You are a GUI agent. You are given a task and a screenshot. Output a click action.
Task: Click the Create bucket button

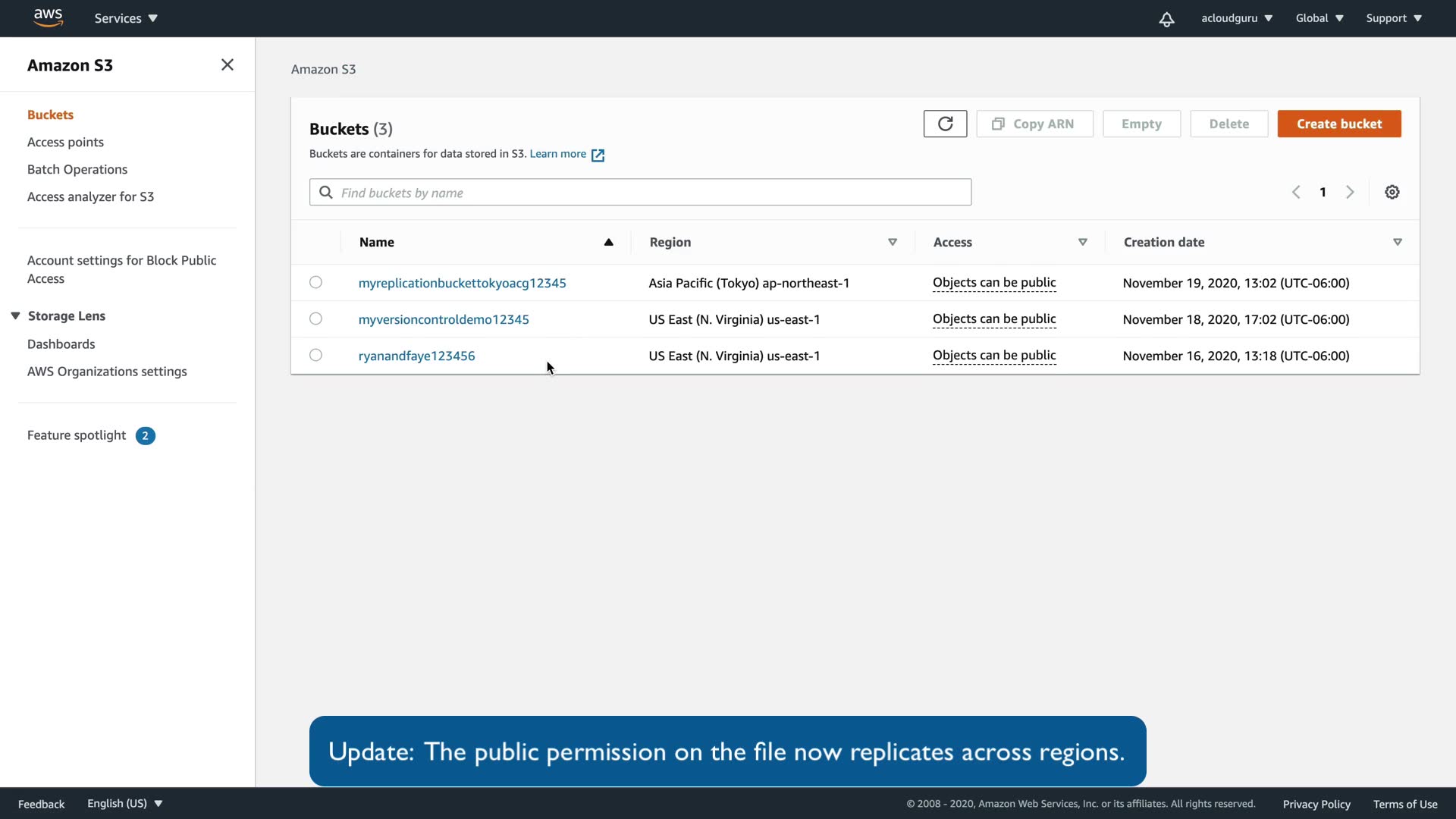coord(1338,124)
